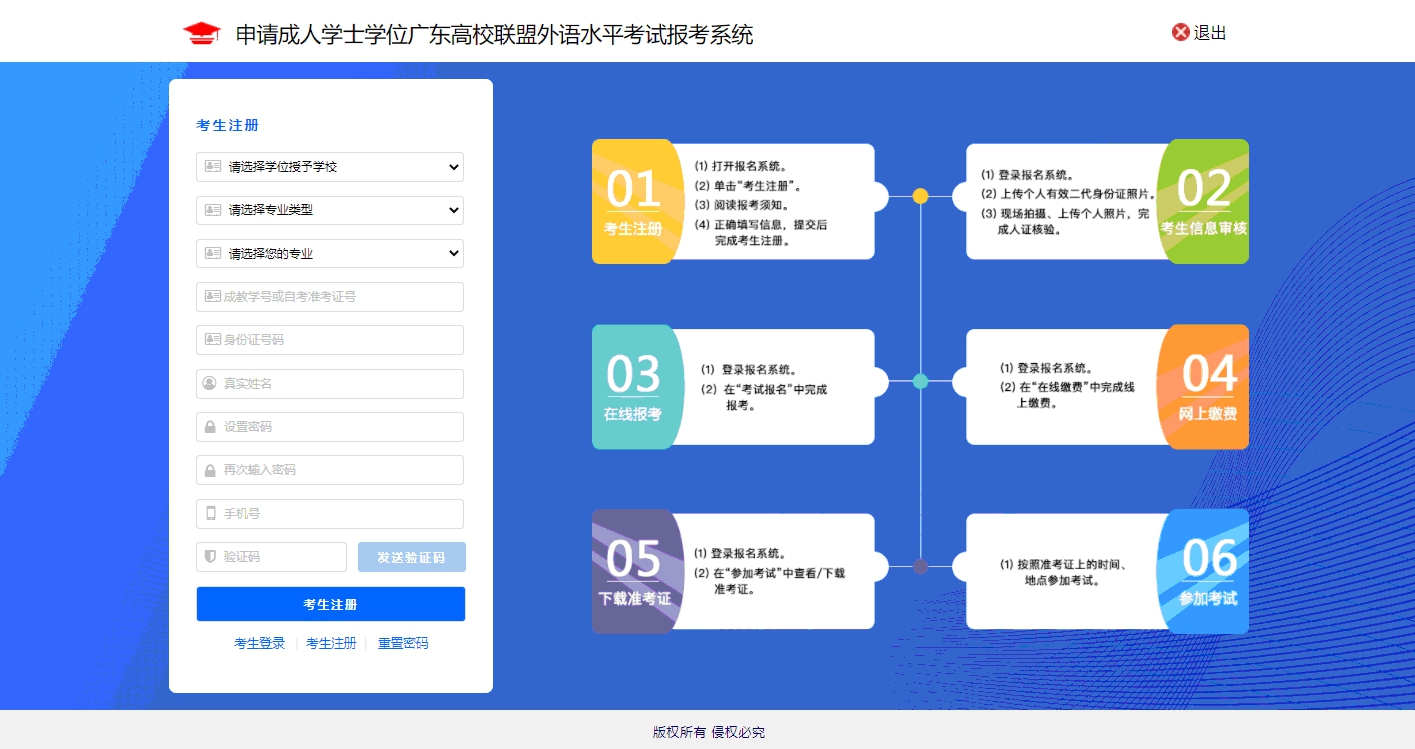Click the 成教学号或自考准考证号 input field
The image size is (1415, 749).
pos(330,297)
